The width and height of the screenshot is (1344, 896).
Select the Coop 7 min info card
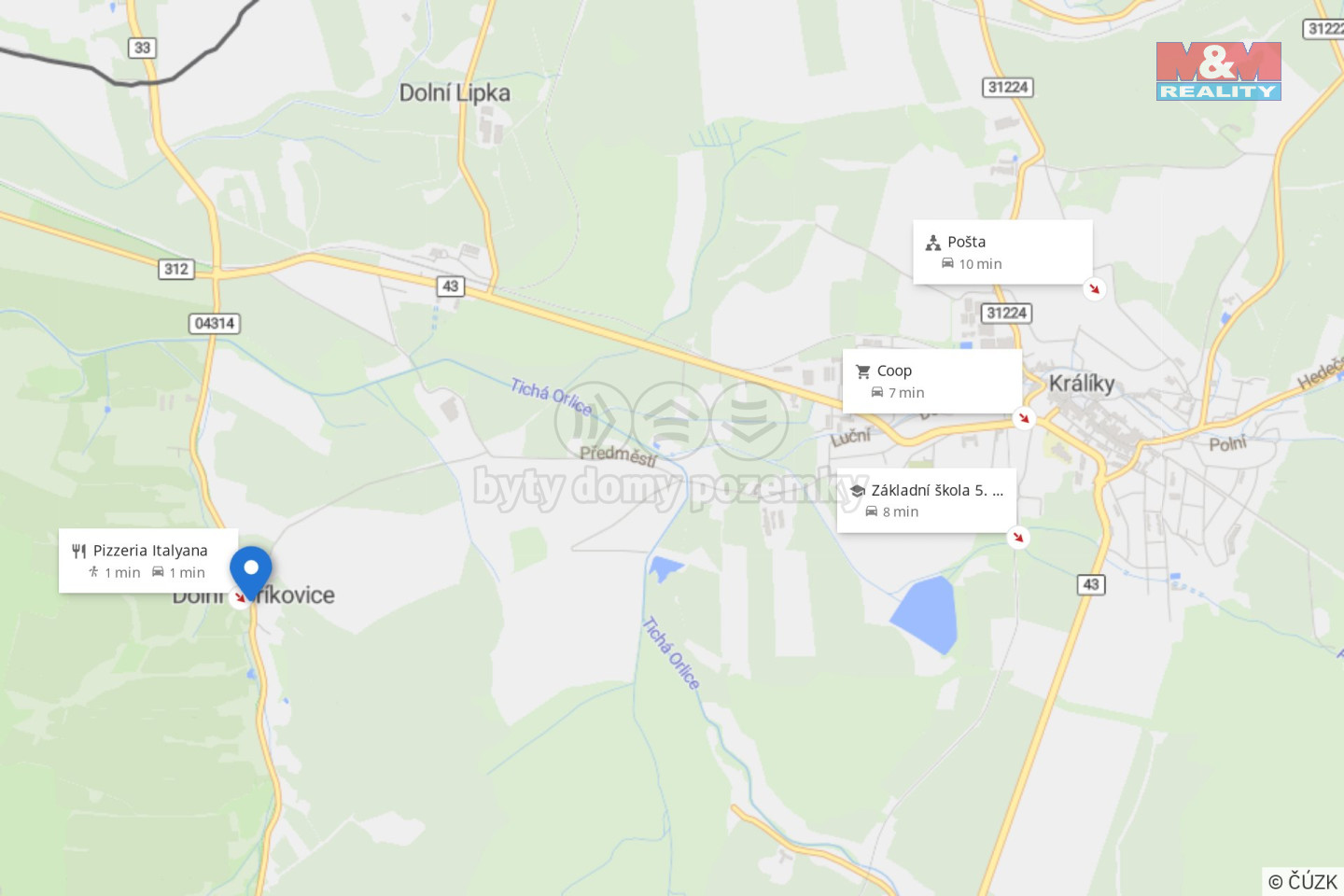pyautogui.click(x=932, y=381)
